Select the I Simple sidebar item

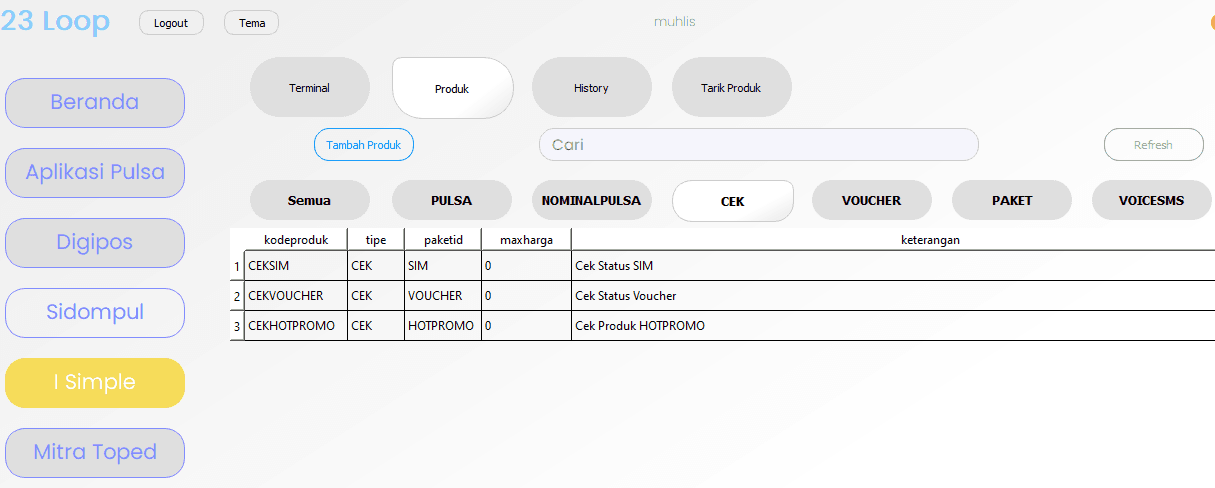pos(95,383)
